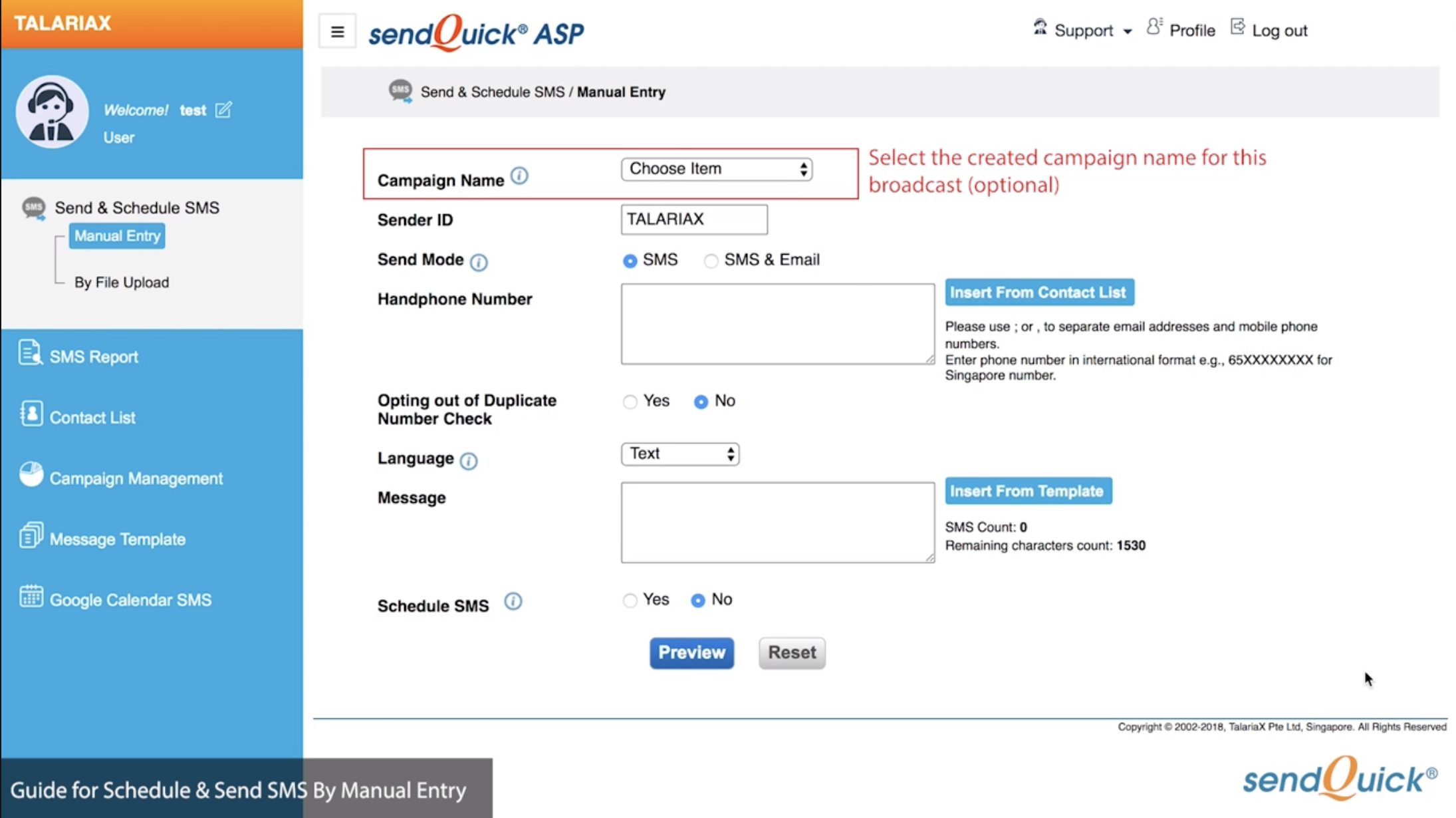Screen dimensions: 1456x818
Task: Click the info icon beside Campaign Name
Action: [519, 176]
